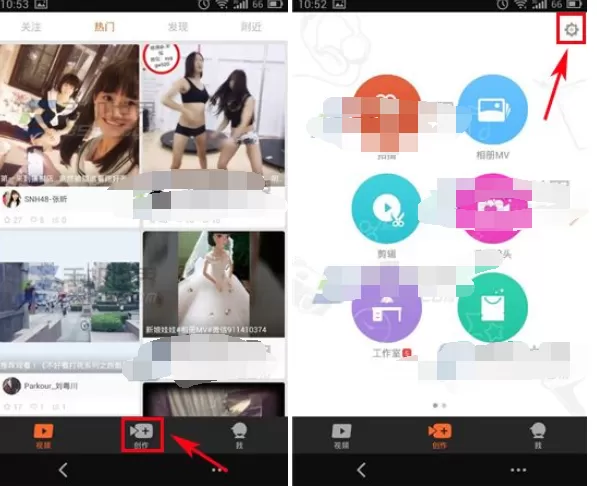Open Parkour_刘粤川 round avatar
This screenshot has width=597, height=486.
click(11, 386)
